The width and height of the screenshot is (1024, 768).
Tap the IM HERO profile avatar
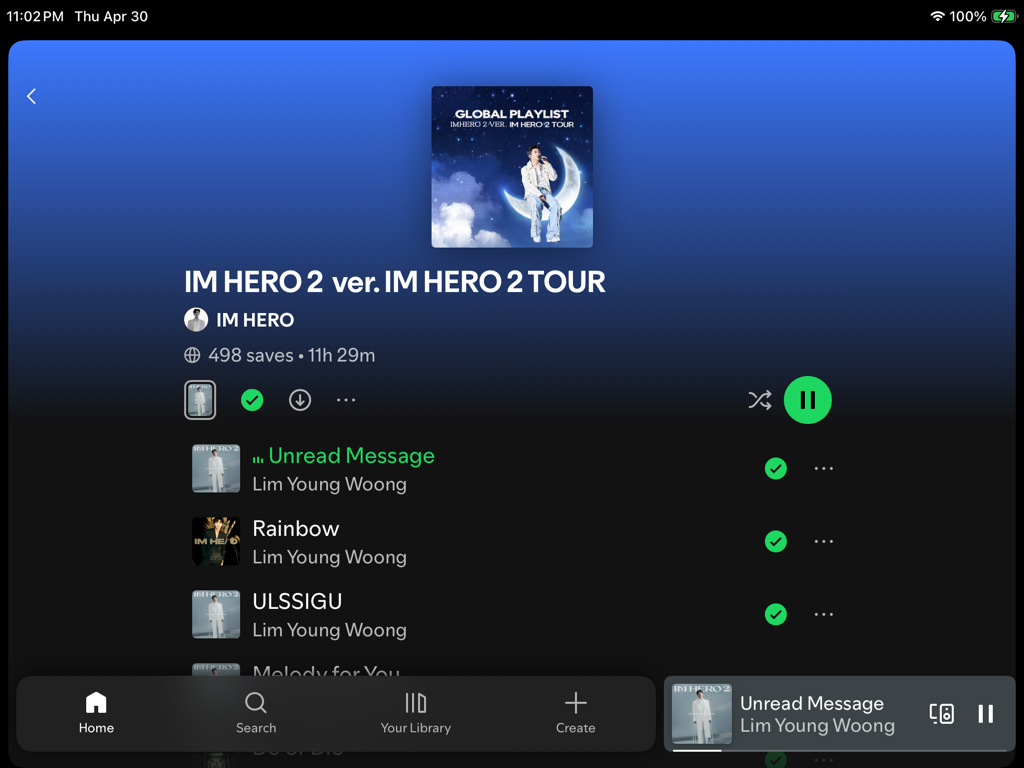click(x=196, y=320)
